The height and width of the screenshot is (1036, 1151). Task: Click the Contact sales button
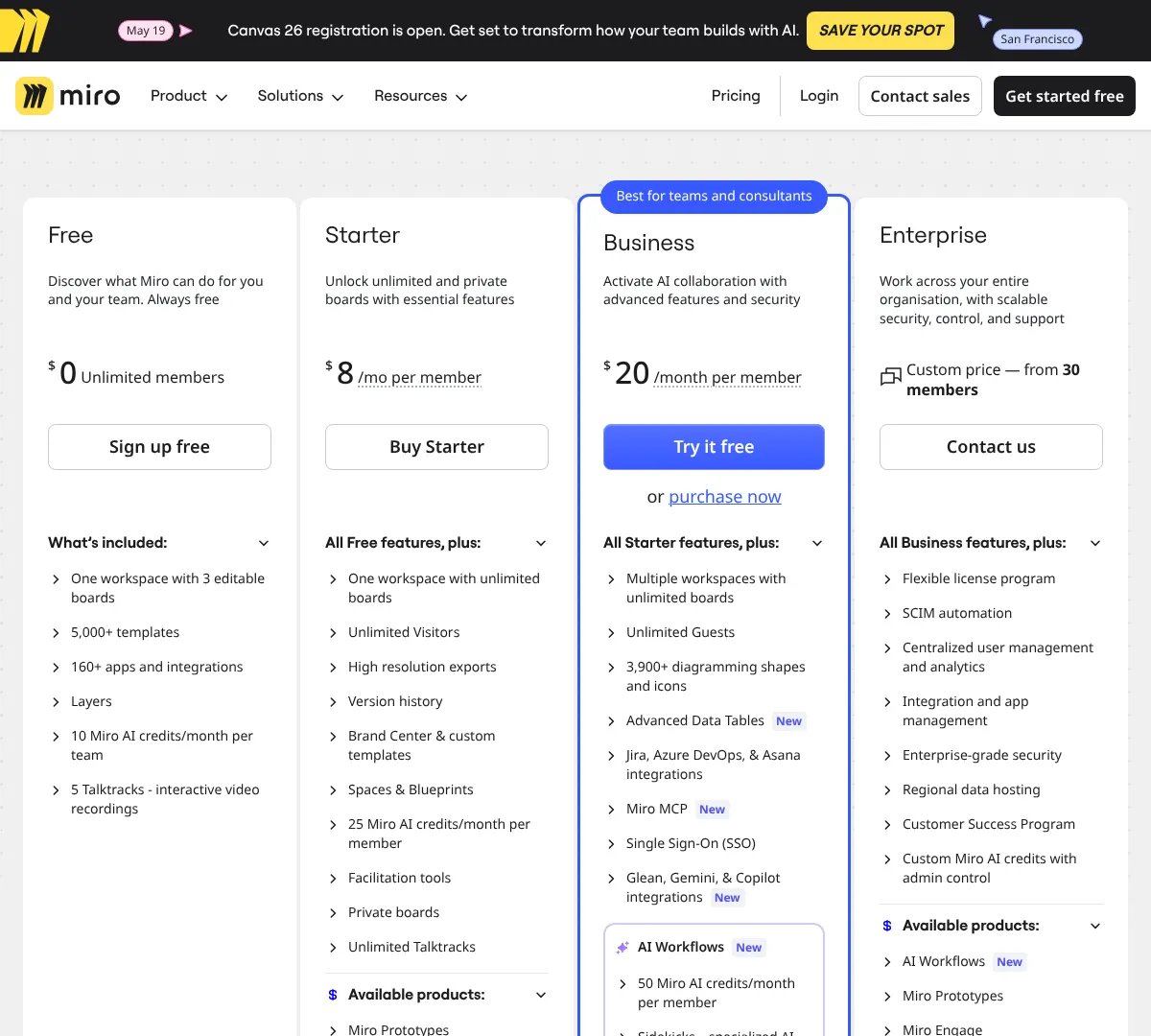click(x=920, y=96)
